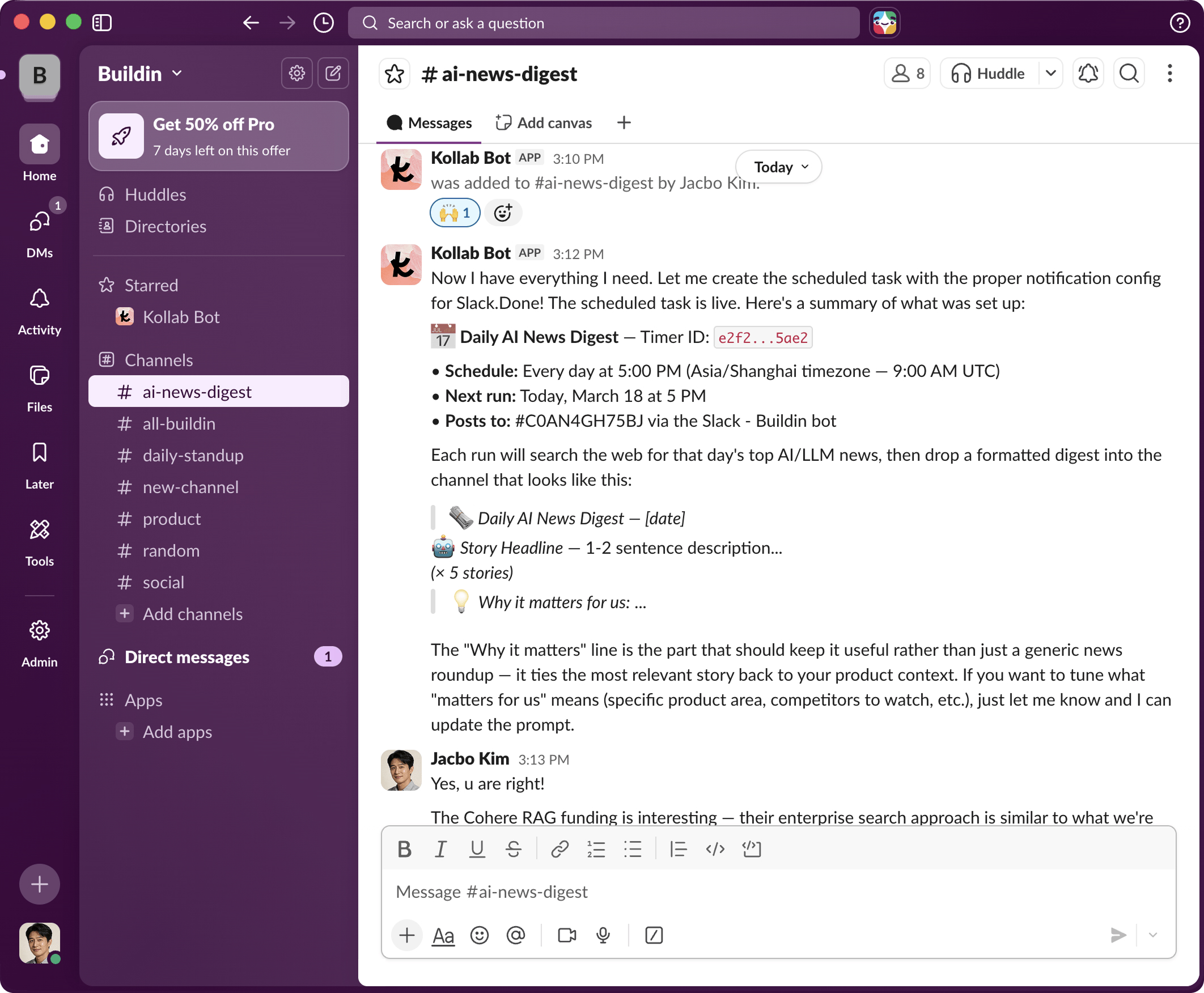The height and width of the screenshot is (993, 1204).
Task: Open Huddles from the sidebar
Action: pos(155,194)
